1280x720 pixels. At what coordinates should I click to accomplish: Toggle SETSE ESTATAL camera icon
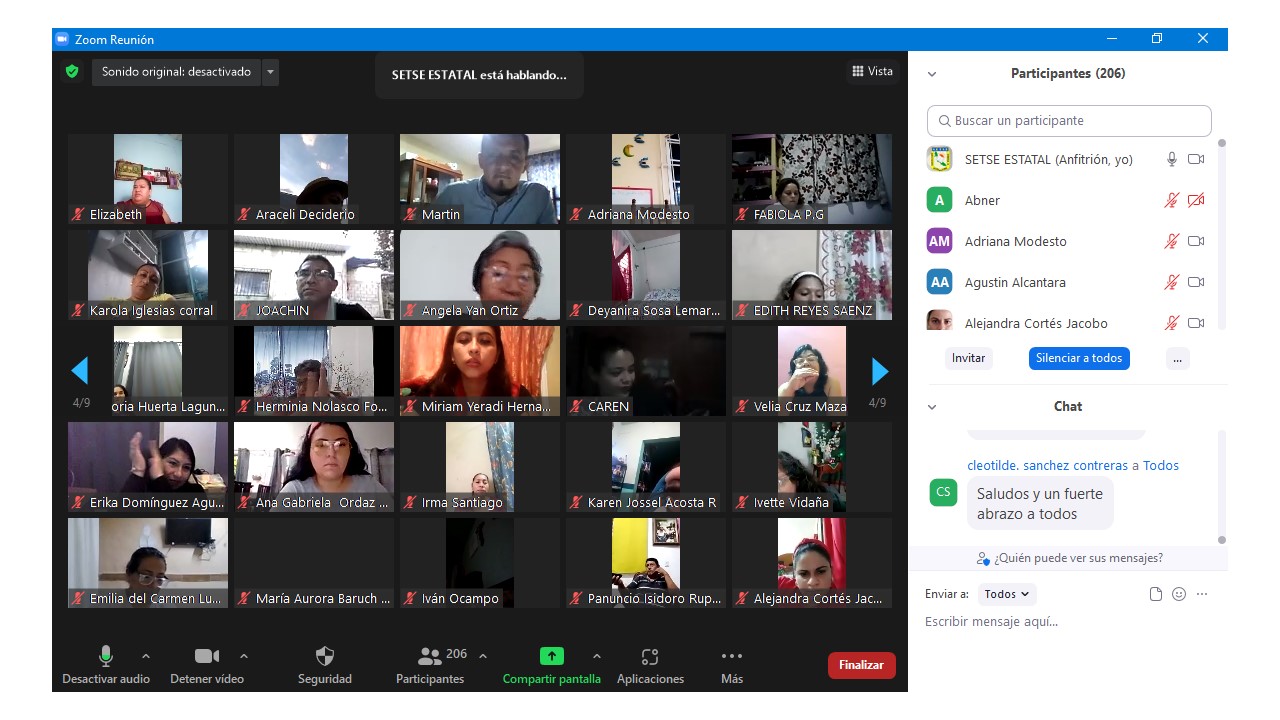1196,159
